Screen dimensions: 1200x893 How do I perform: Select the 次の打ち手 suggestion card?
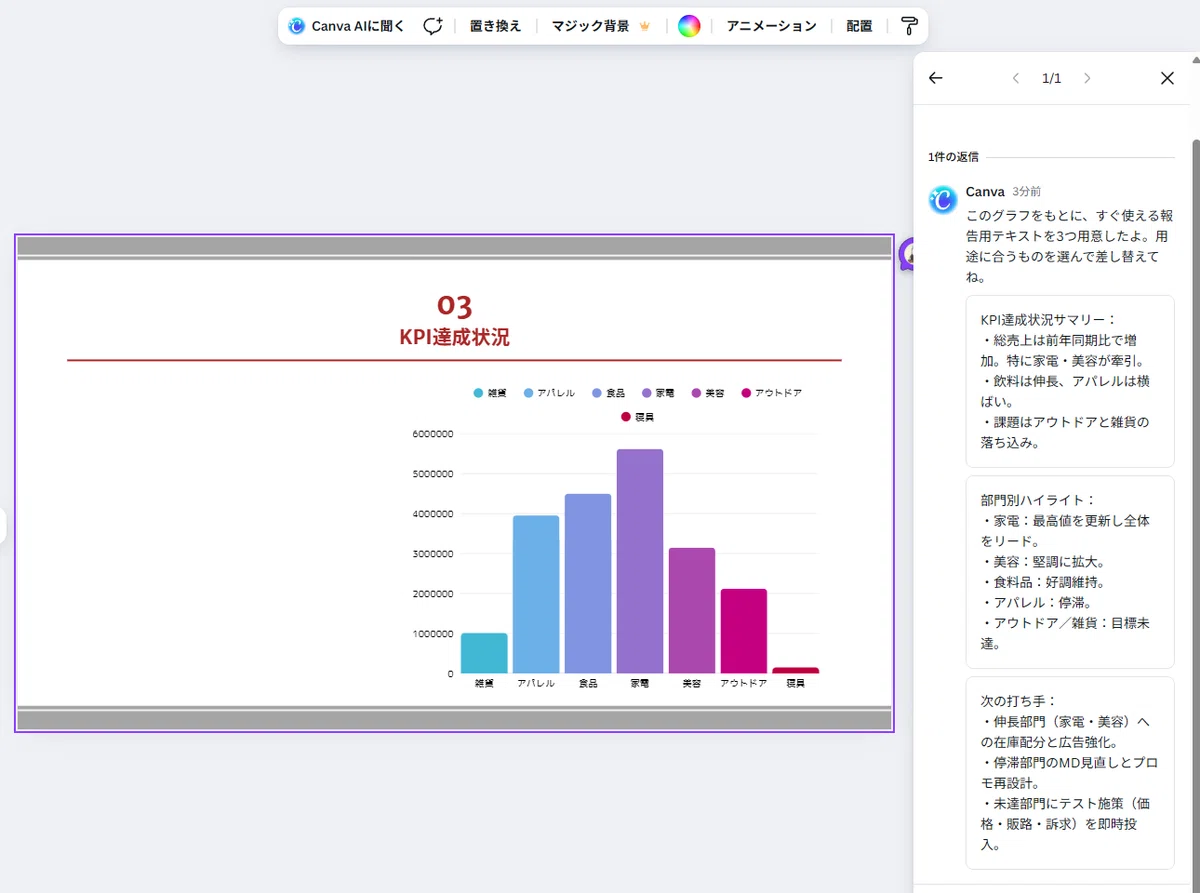point(1070,773)
